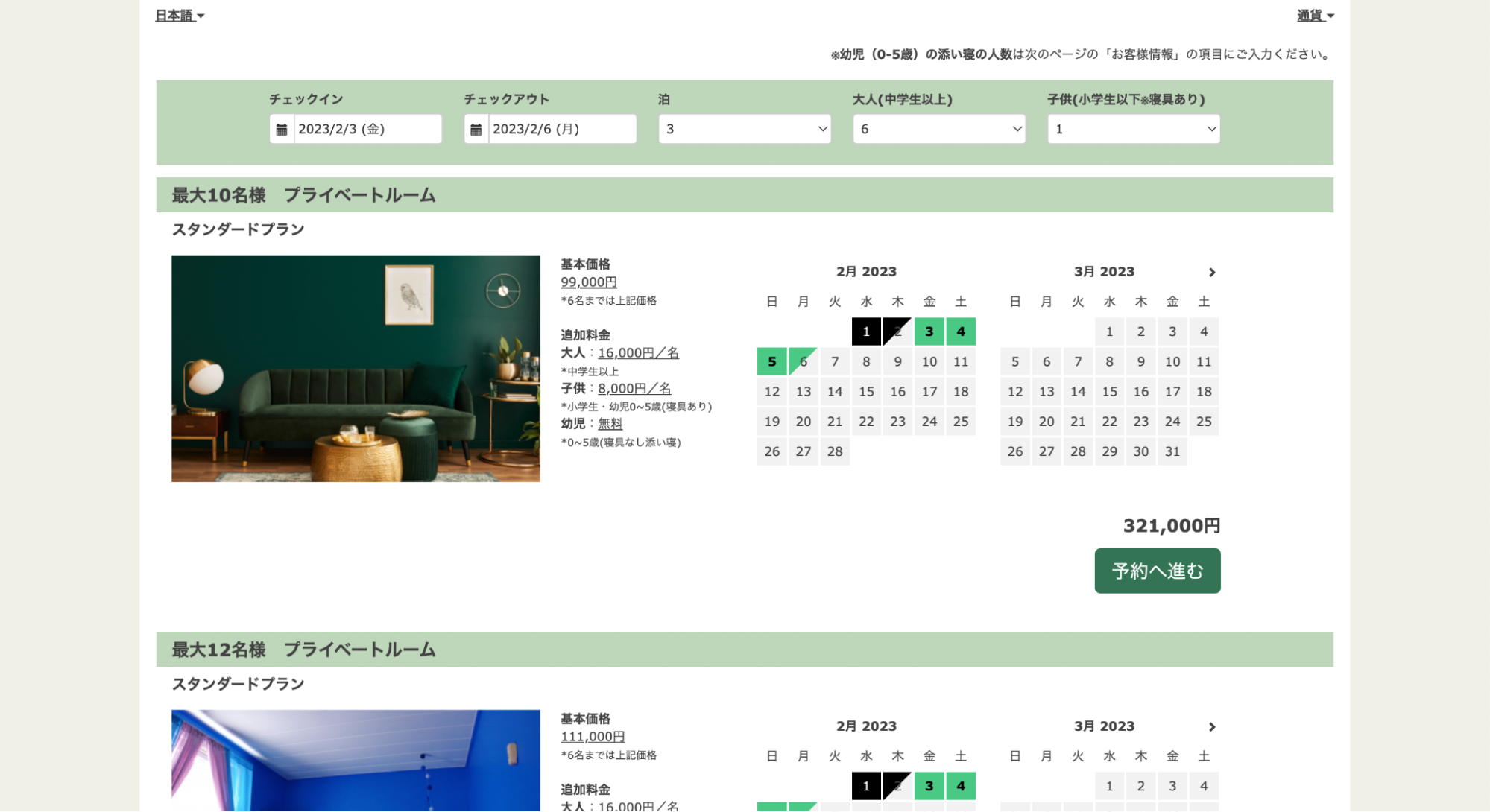Open the 日本語 language dropdown
This screenshot has width=1490, height=812.
click(x=180, y=16)
